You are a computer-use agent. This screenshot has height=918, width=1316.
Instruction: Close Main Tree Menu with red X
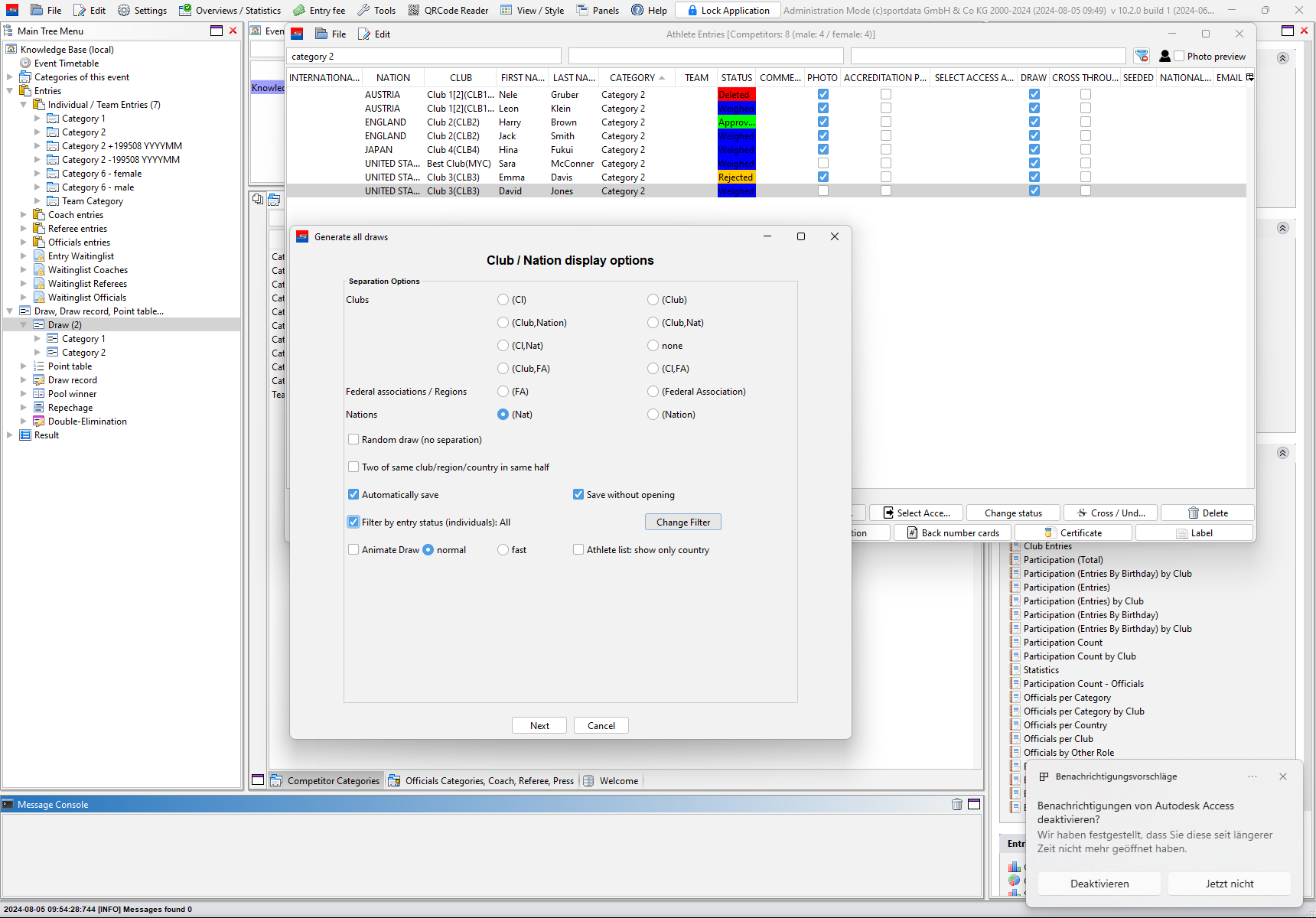tap(233, 31)
